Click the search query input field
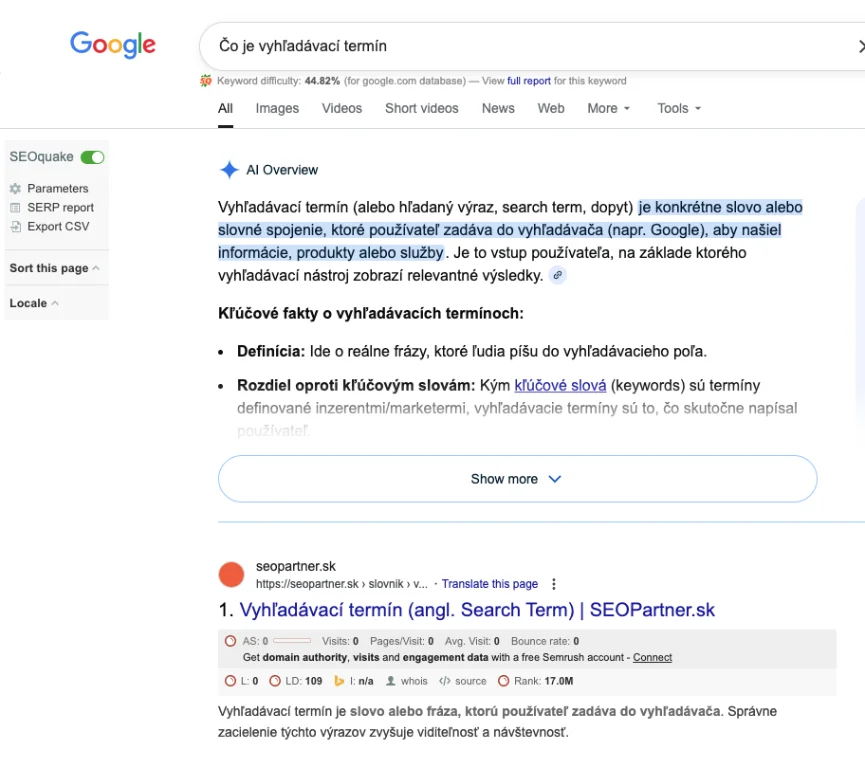 pyautogui.click(x=520, y=46)
